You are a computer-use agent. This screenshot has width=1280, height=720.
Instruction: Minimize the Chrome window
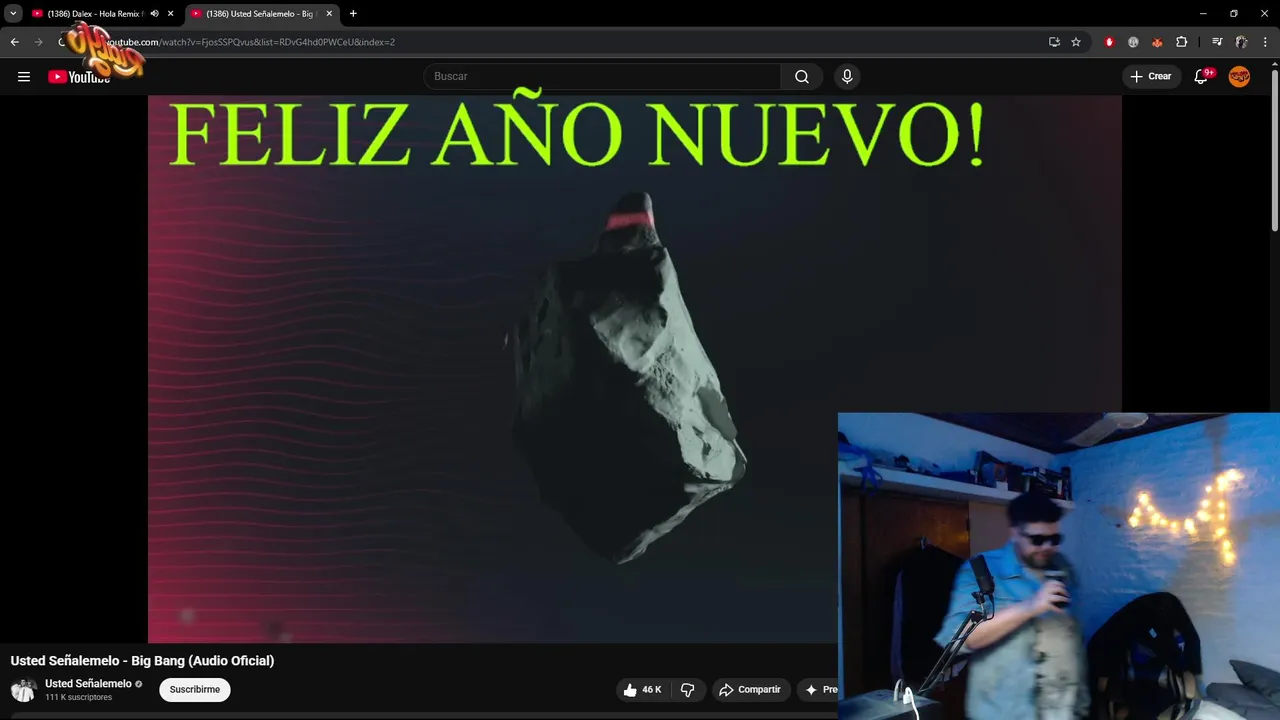click(x=1203, y=14)
